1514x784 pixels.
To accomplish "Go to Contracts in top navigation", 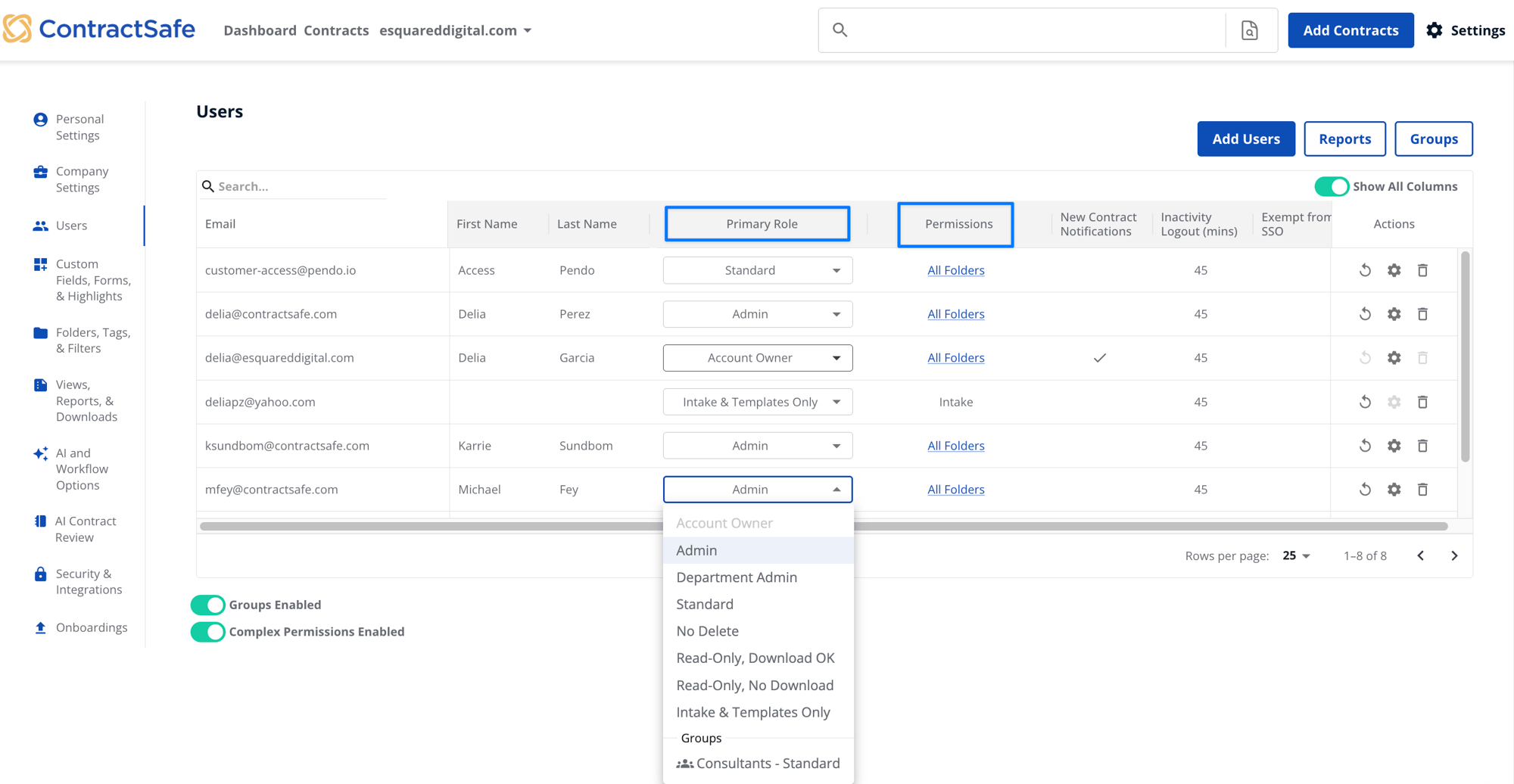I will pyautogui.click(x=336, y=30).
